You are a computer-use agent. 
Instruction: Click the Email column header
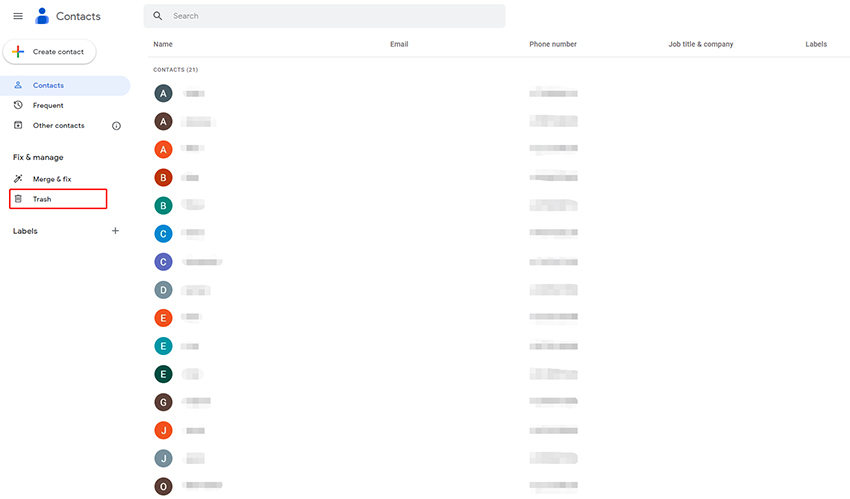[x=399, y=44]
